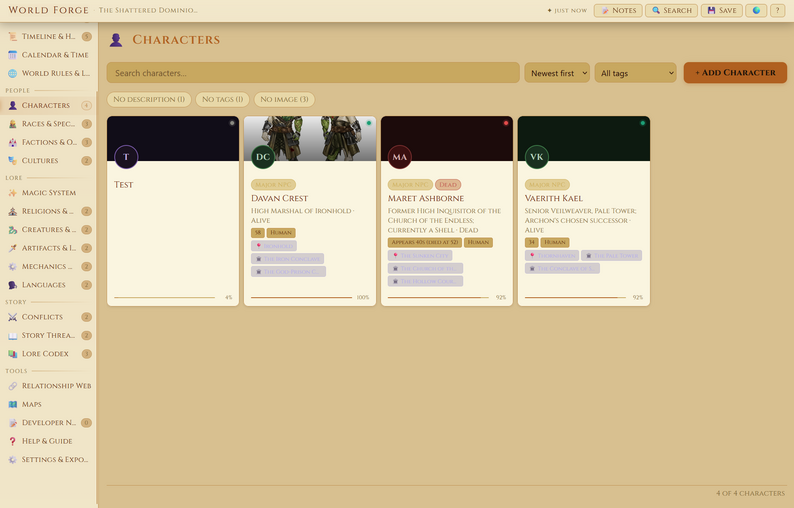Click the Save button in header
The width and height of the screenshot is (794, 508).
pos(722,10)
